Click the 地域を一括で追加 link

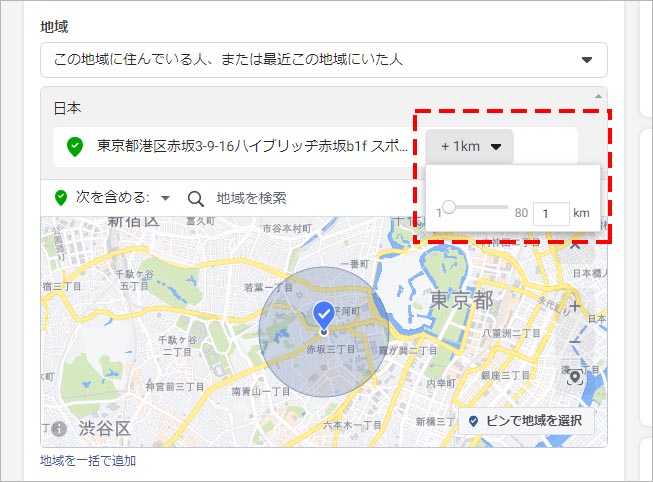coord(88,461)
